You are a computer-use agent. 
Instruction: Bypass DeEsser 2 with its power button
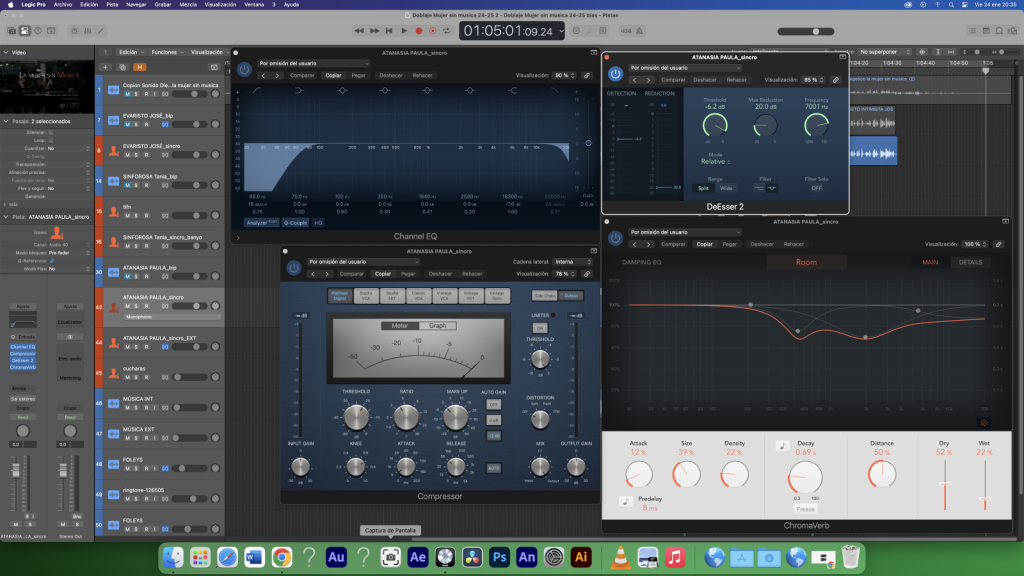coord(615,74)
